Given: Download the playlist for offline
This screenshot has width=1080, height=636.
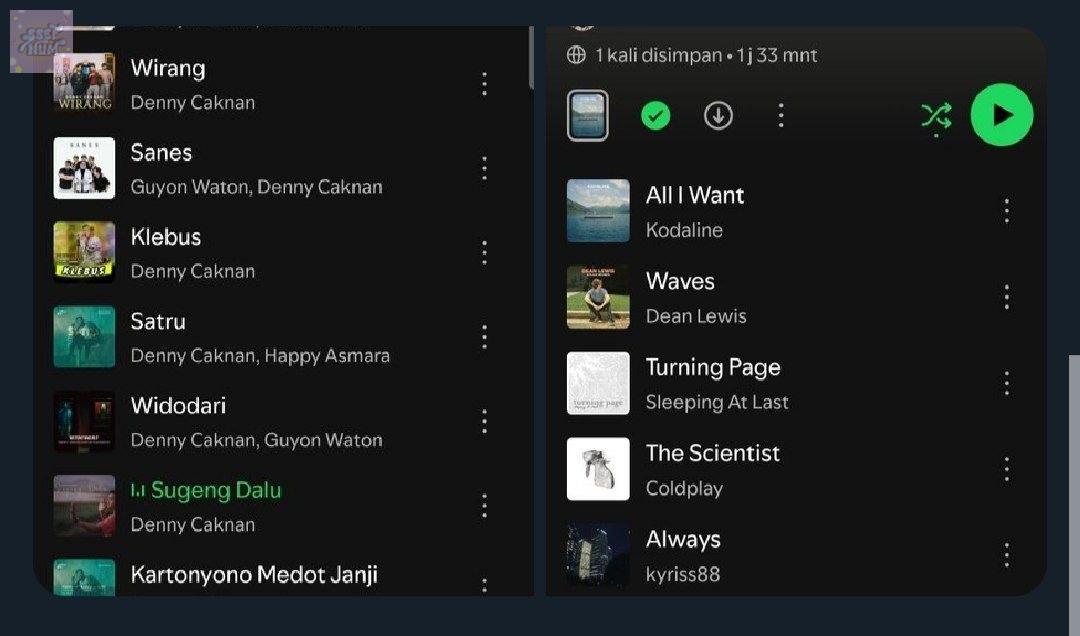Looking at the screenshot, I should point(718,115).
